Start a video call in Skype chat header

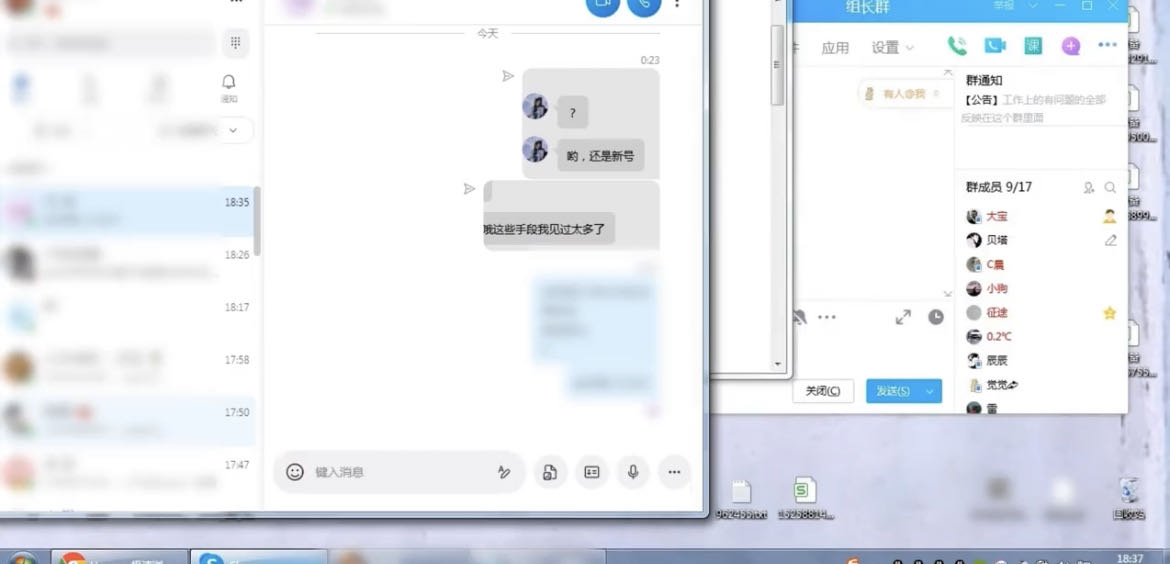tap(603, 4)
